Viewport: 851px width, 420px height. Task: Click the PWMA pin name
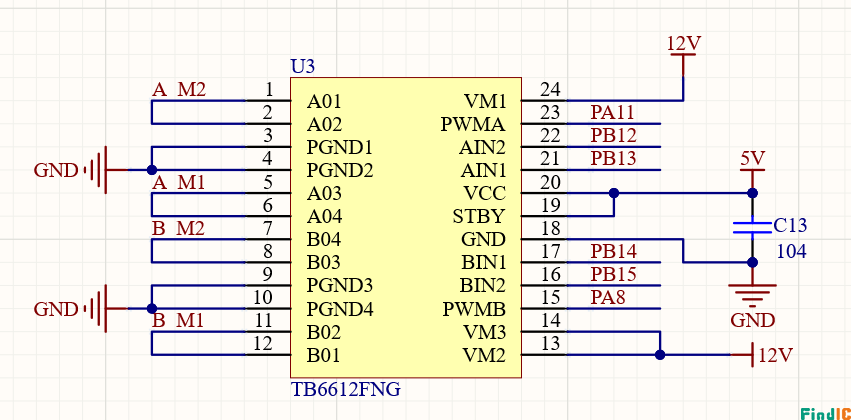pyautogui.click(x=473, y=125)
